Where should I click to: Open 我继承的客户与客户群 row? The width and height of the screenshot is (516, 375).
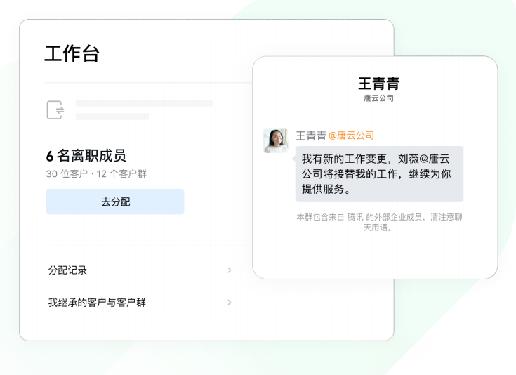point(139,302)
